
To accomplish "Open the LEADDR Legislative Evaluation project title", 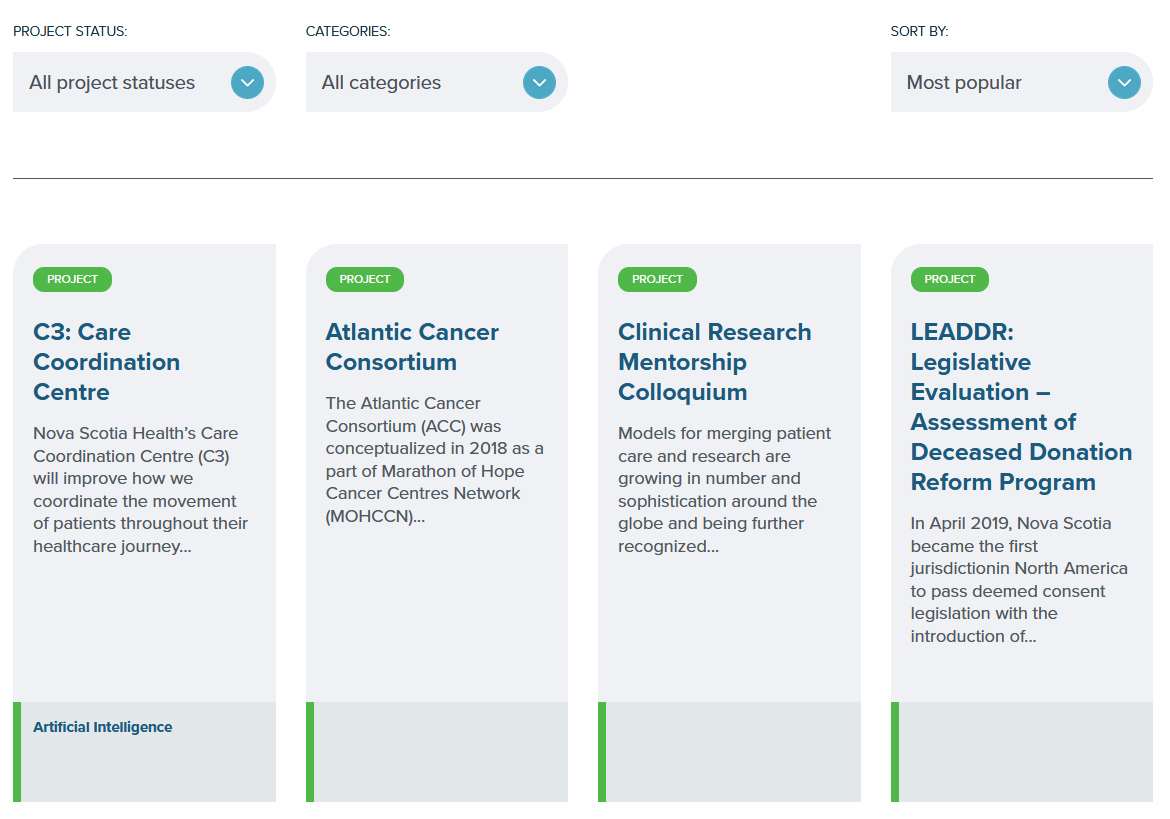I will [1022, 407].
